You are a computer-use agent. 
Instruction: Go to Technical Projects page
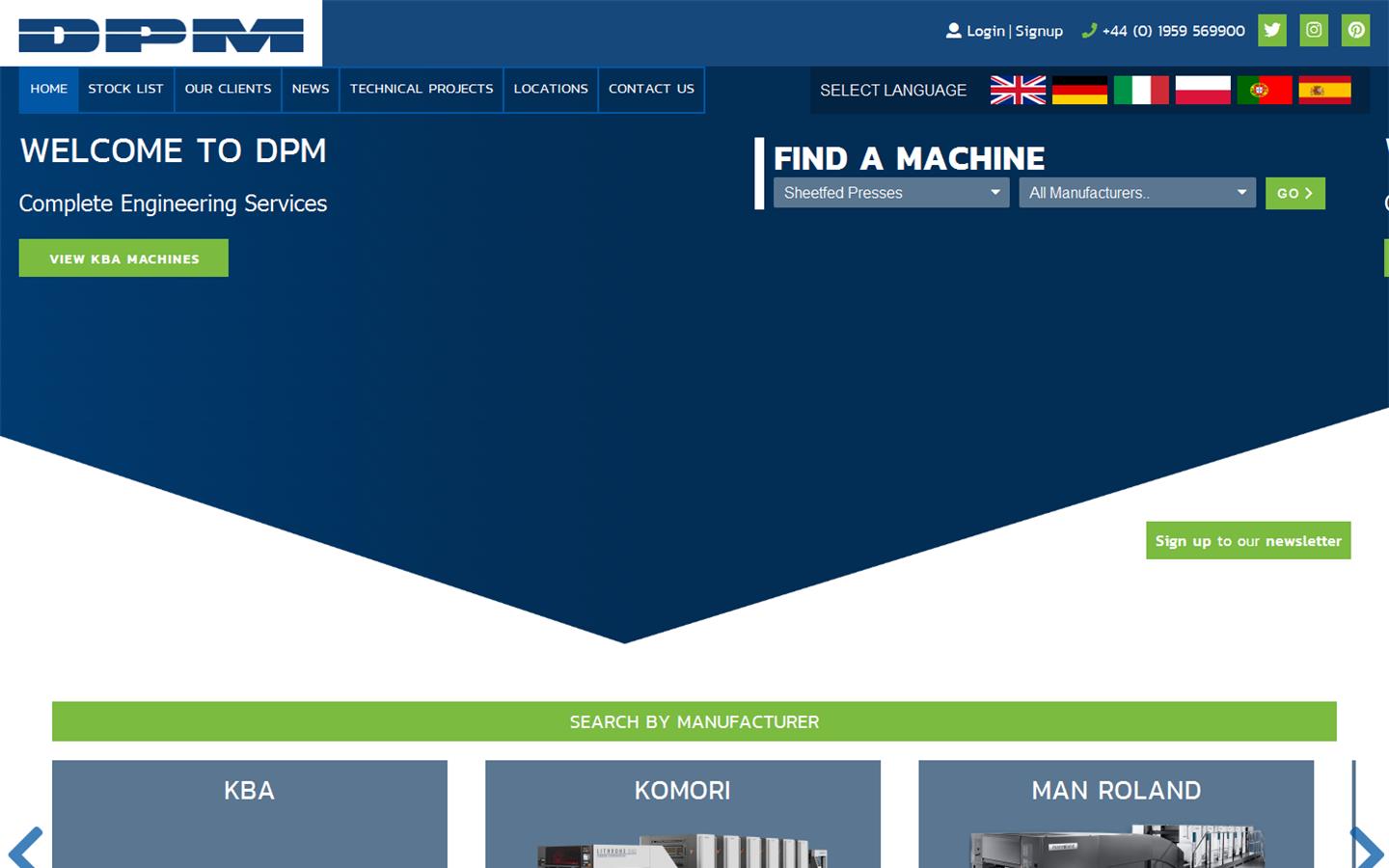pos(421,89)
